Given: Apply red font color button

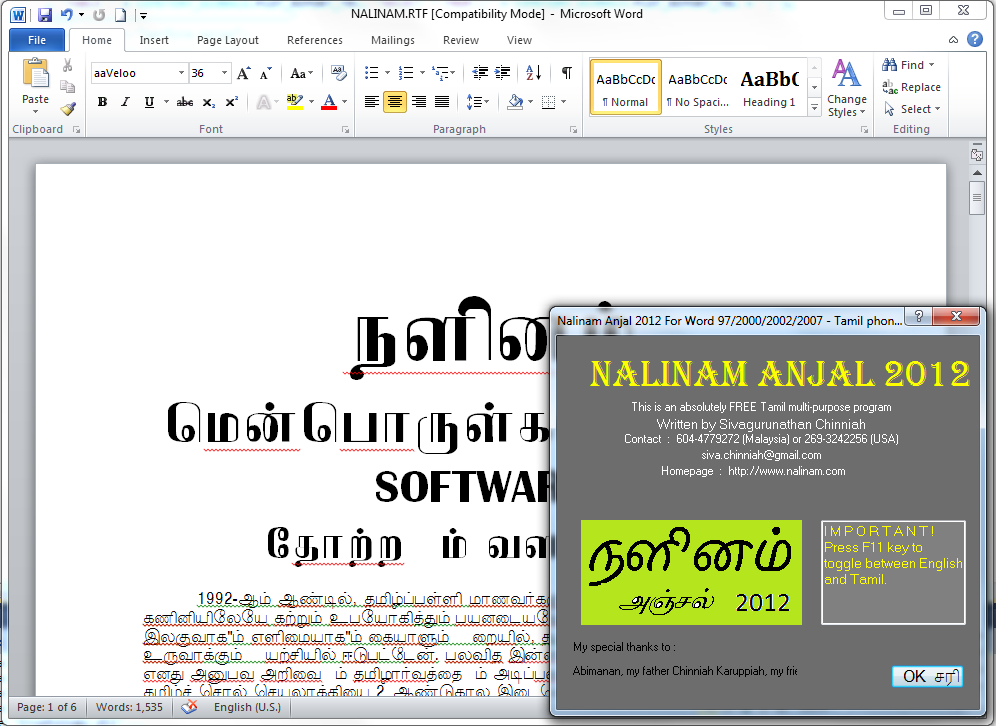Looking at the screenshot, I should click(x=329, y=102).
